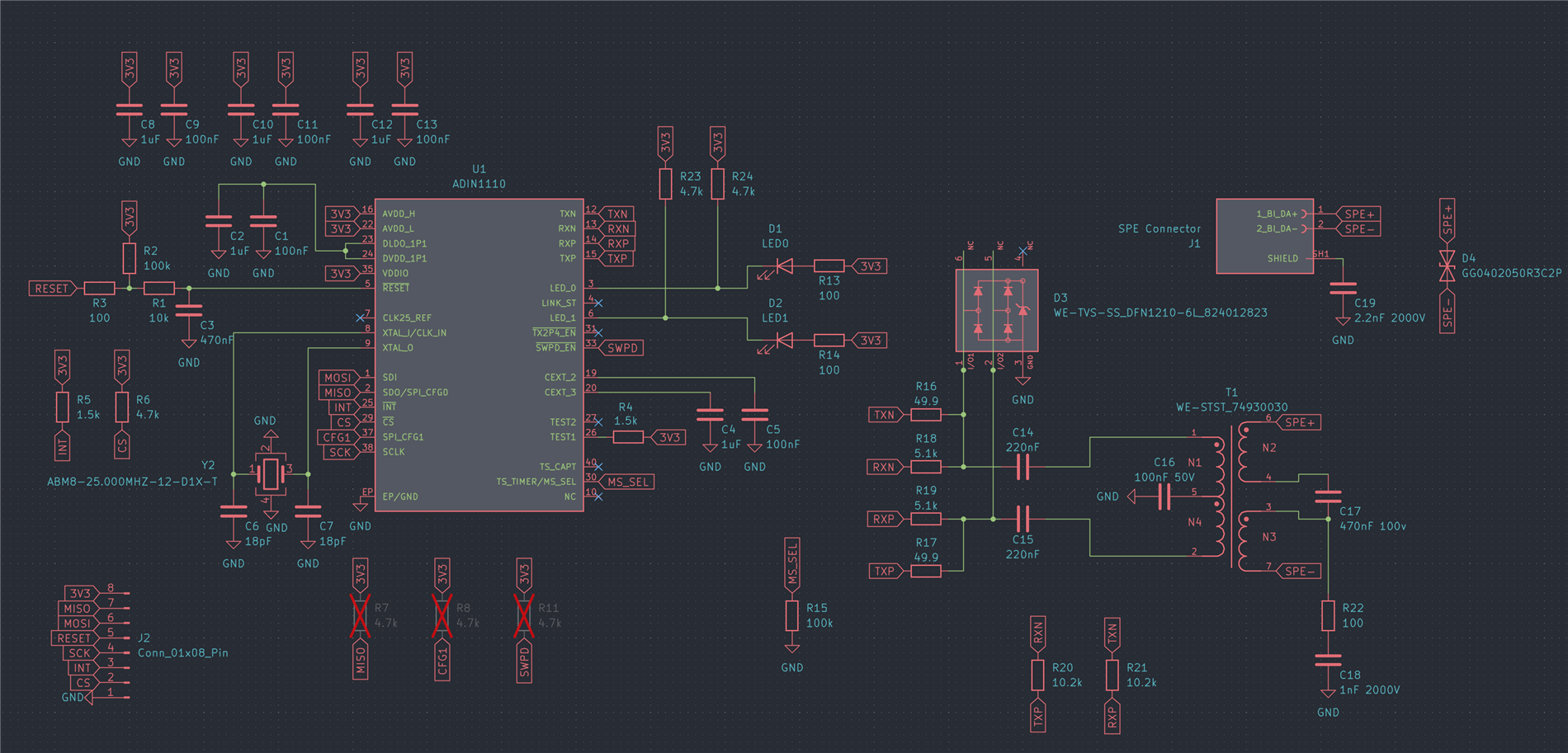Image resolution: width=1568 pixels, height=753 pixels.
Task: Select the D3 TVS diode array symbol
Action: tap(996, 310)
